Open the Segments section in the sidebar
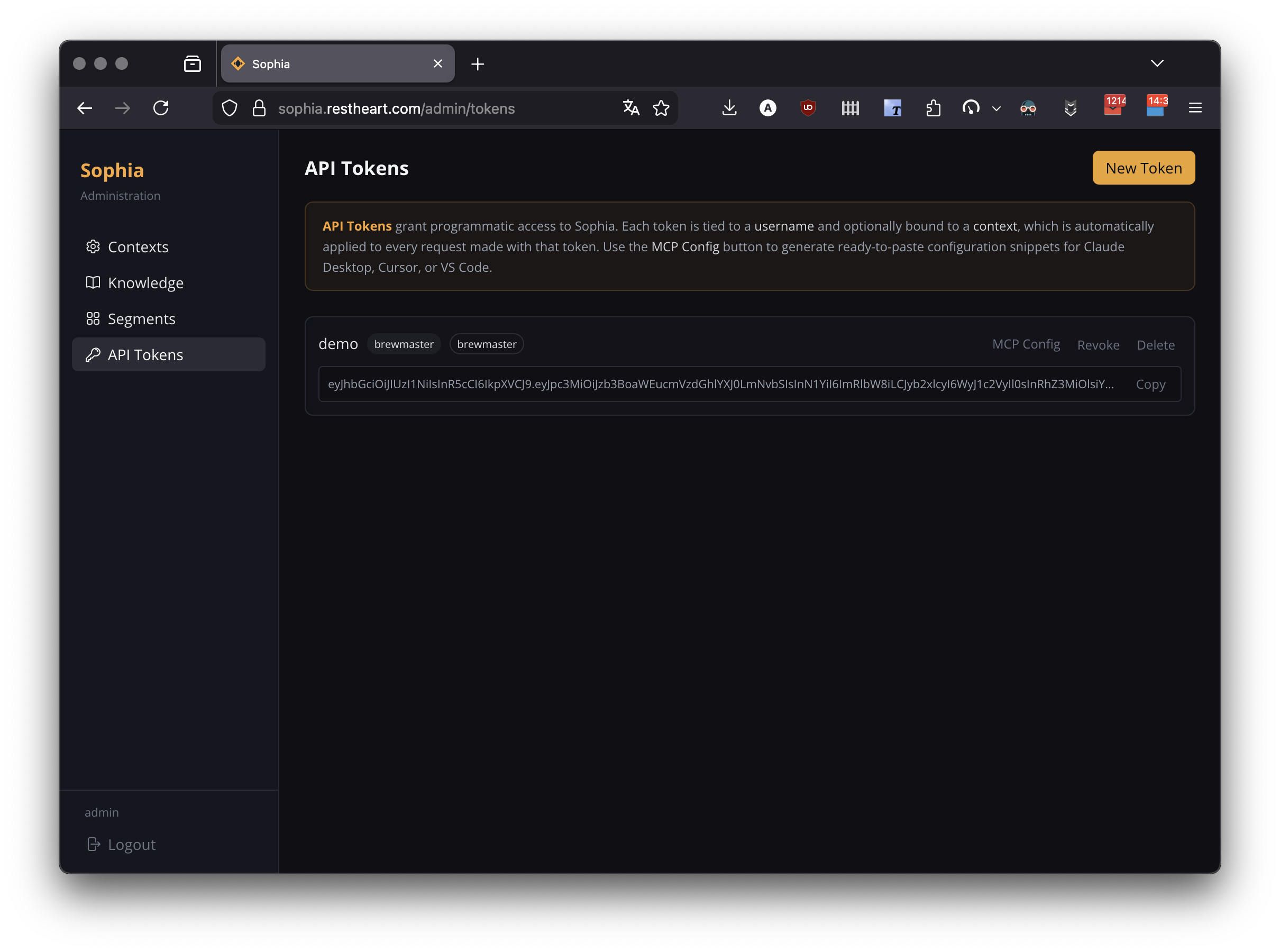1280x952 pixels. (141, 319)
